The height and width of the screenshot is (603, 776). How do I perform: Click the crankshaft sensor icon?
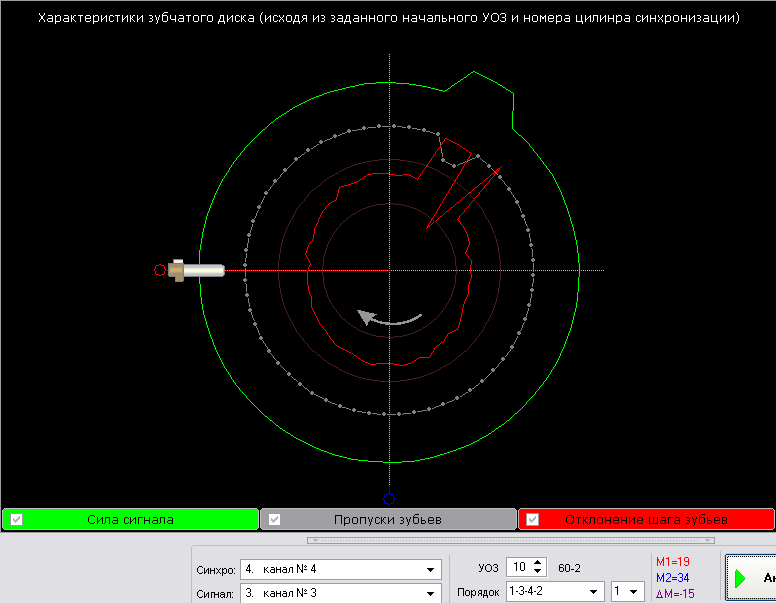tap(196, 270)
